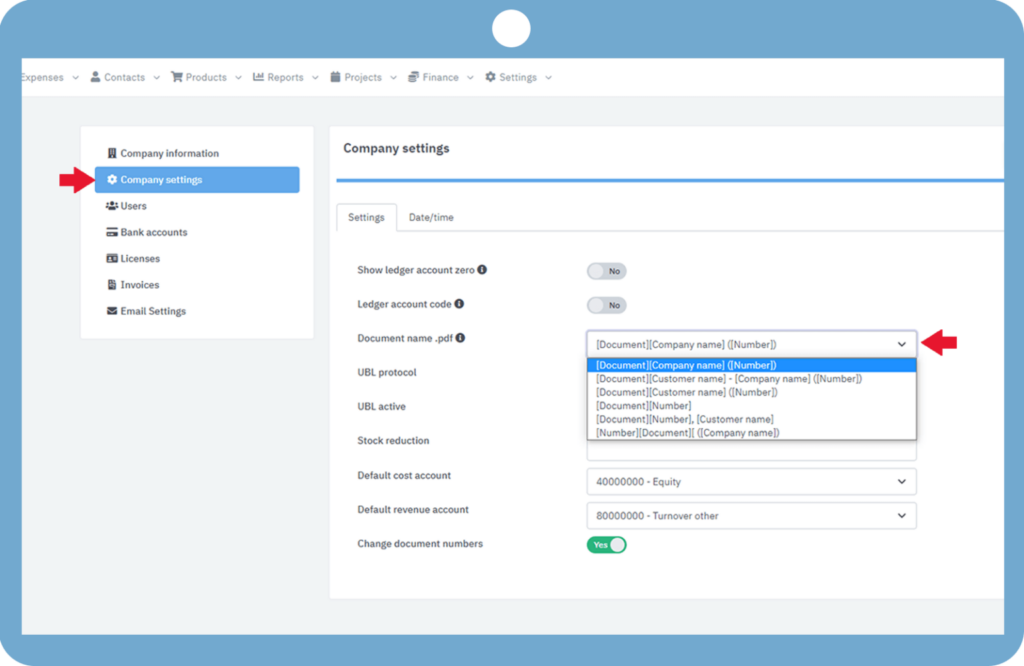Image resolution: width=1024 pixels, height=666 pixels.
Task: Enable the Show ledger account zero toggle
Action: click(606, 271)
